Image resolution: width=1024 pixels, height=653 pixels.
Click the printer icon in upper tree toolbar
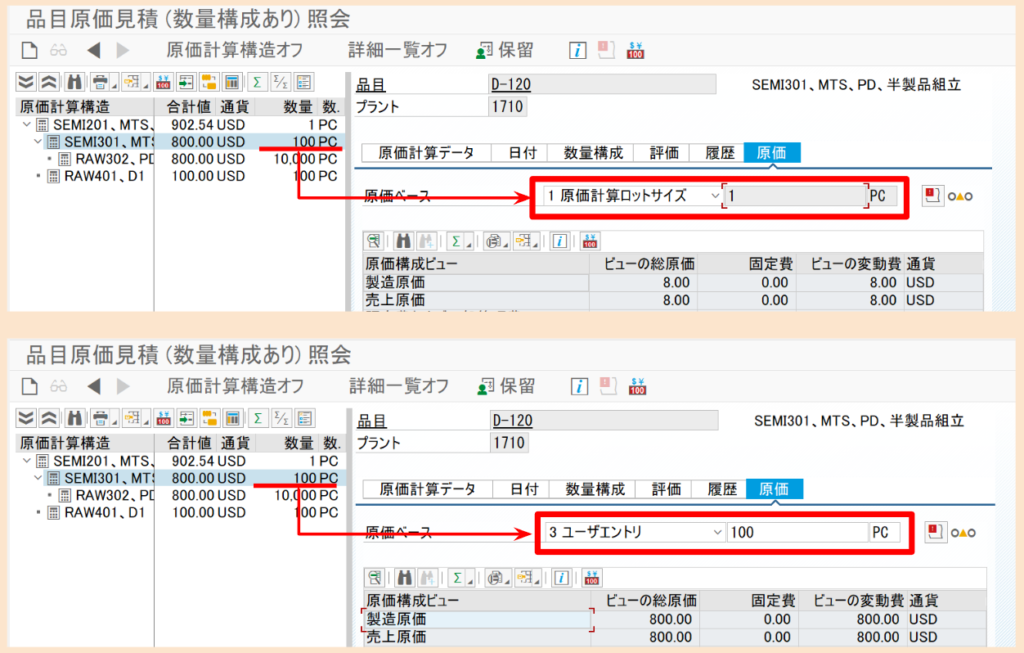(x=100, y=82)
